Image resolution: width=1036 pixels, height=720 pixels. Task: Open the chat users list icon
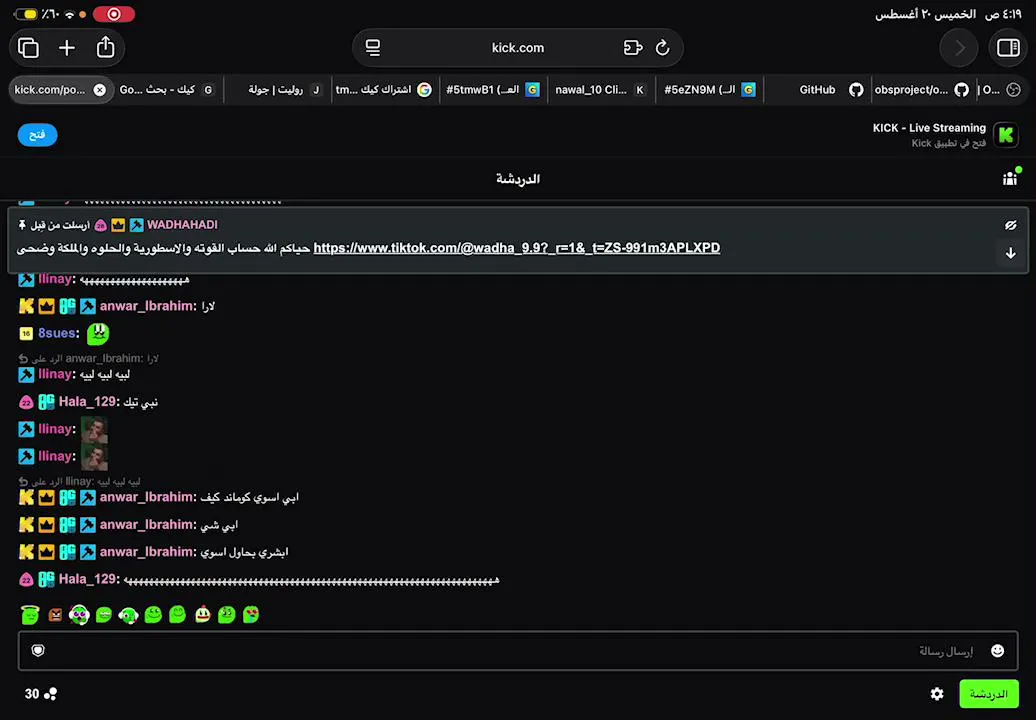(x=1010, y=178)
